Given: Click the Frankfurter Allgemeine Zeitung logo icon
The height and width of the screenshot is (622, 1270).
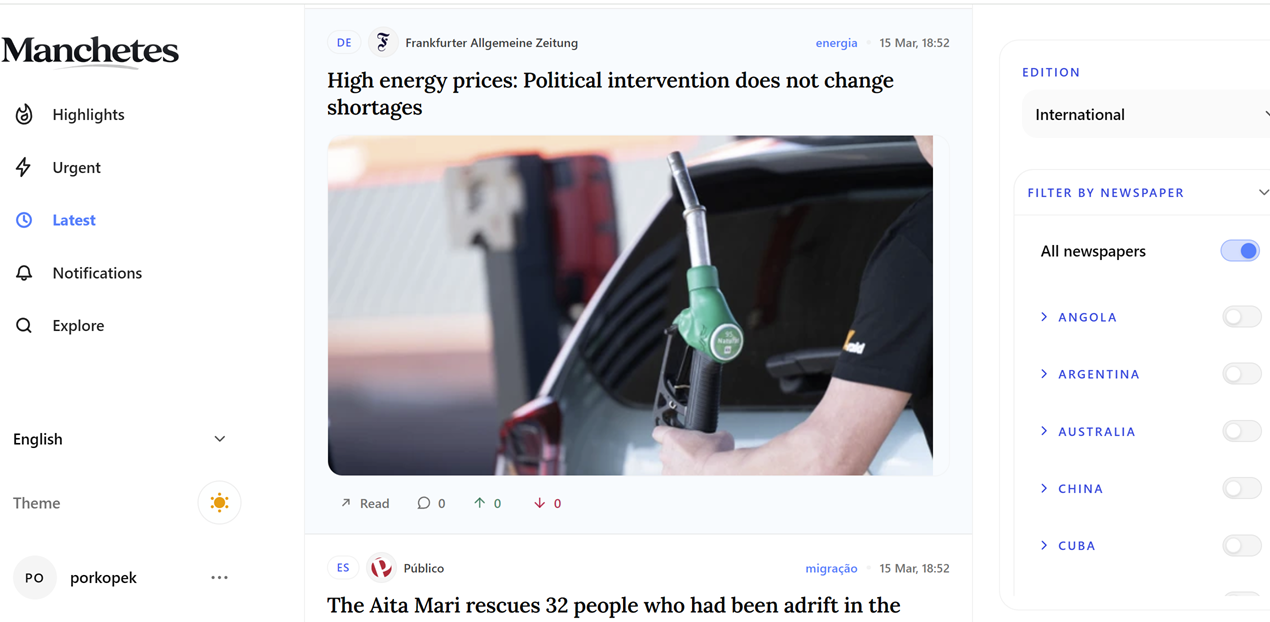Looking at the screenshot, I should 382,43.
